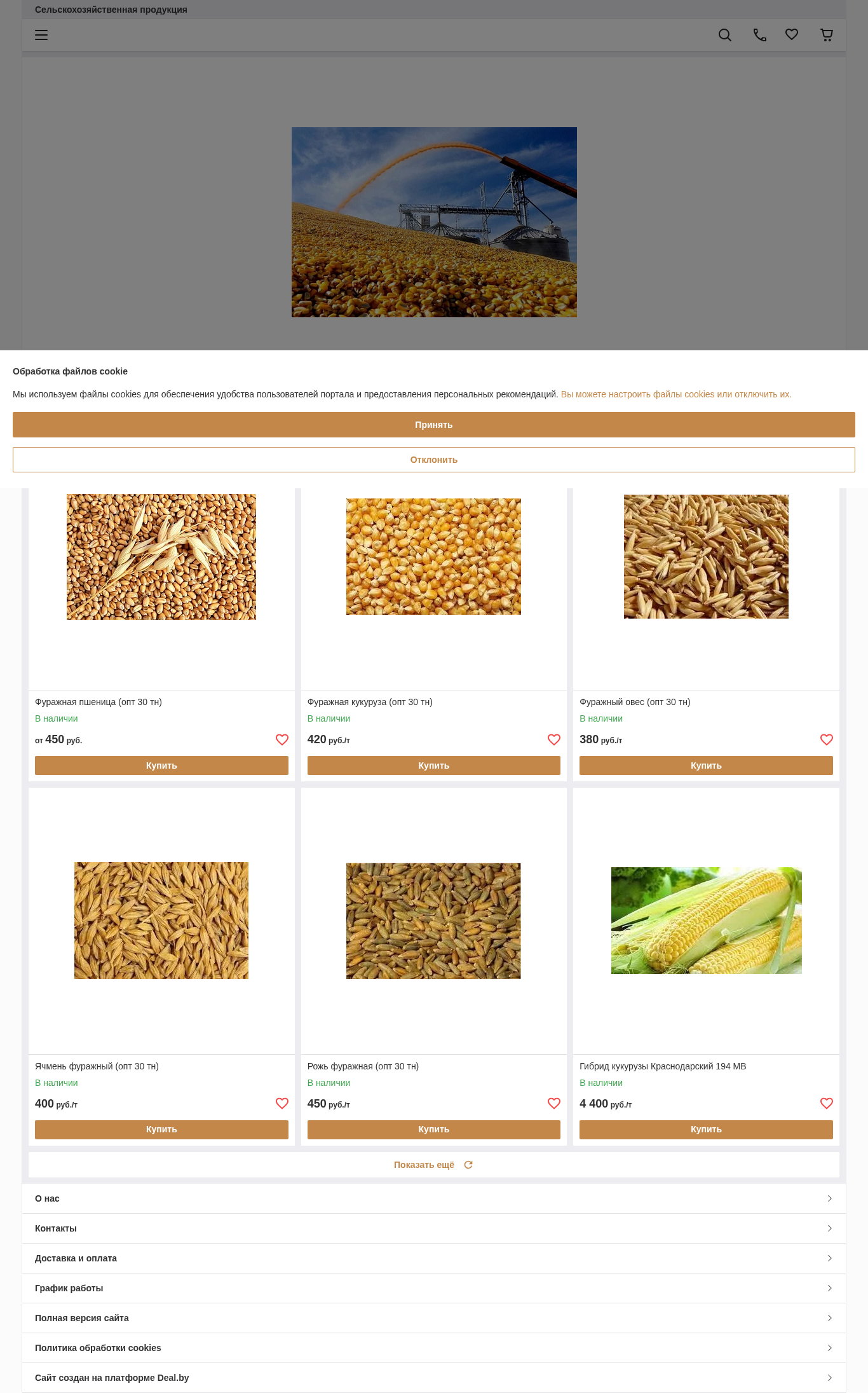Open wheat grain product image
The image size is (868, 1393).
[161, 557]
